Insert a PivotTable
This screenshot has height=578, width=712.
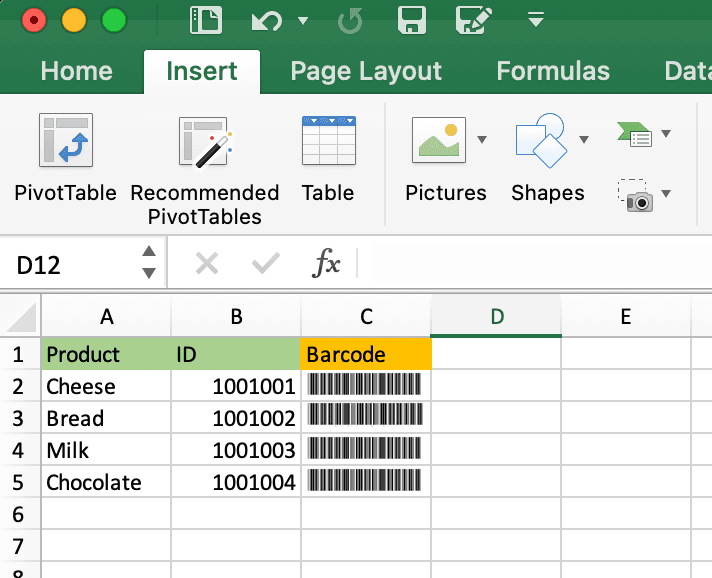point(66,158)
